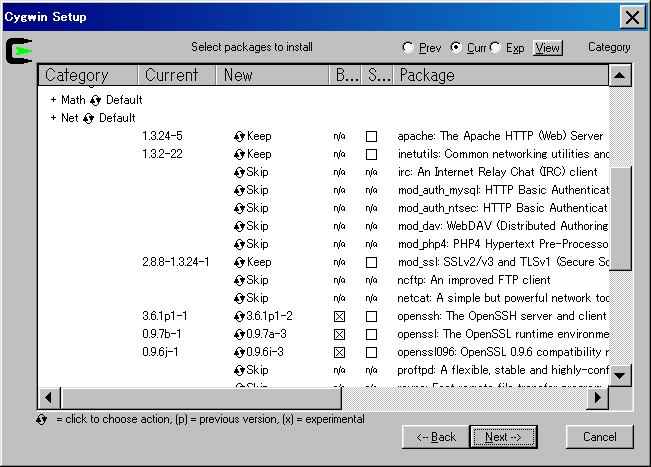Click the vertical scrollbar up arrow
This screenshot has height=467, width=651.
tap(620, 75)
